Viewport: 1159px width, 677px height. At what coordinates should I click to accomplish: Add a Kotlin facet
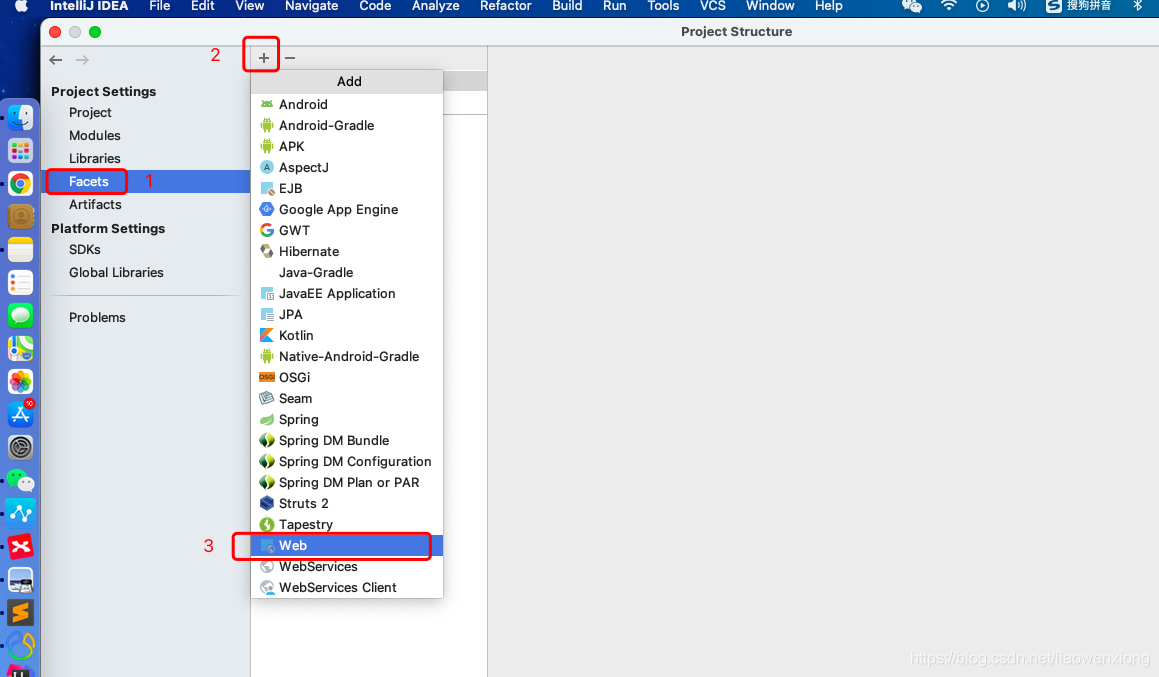pos(347,336)
